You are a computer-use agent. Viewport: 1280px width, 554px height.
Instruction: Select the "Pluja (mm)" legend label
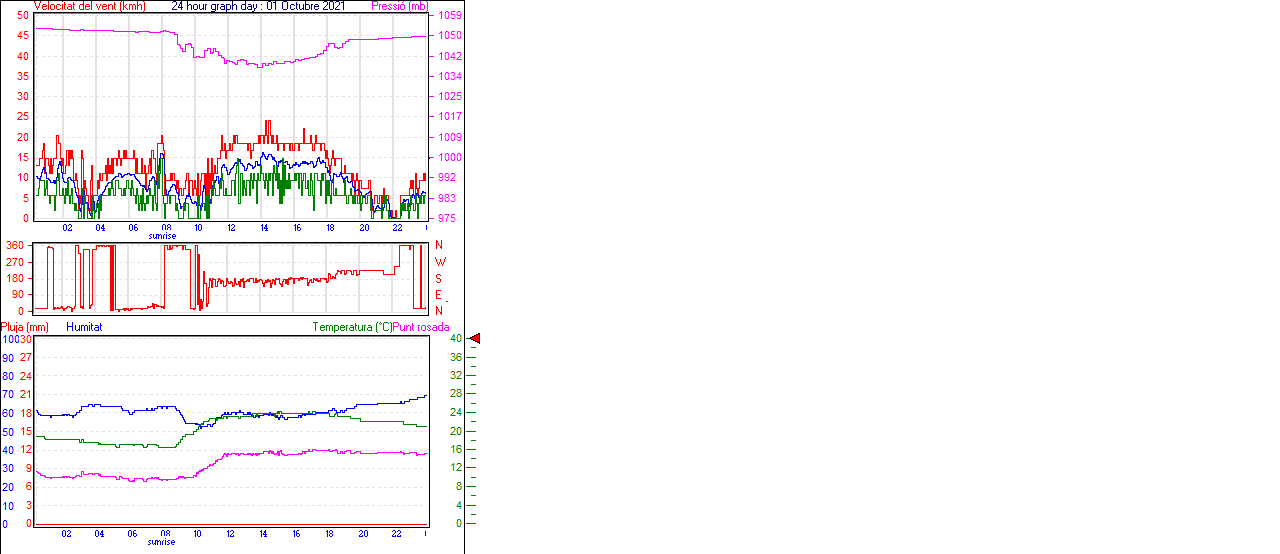(25, 327)
